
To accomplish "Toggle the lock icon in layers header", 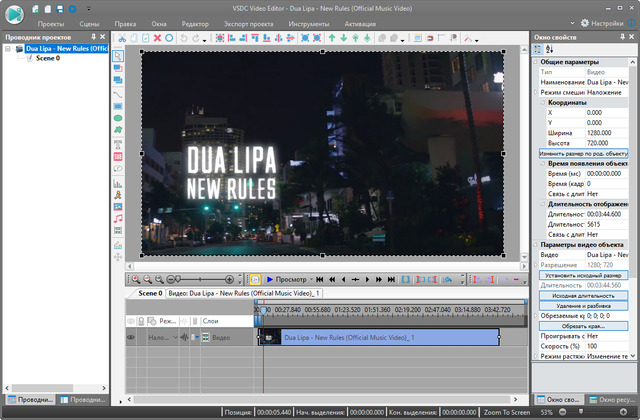I will coord(143,321).
